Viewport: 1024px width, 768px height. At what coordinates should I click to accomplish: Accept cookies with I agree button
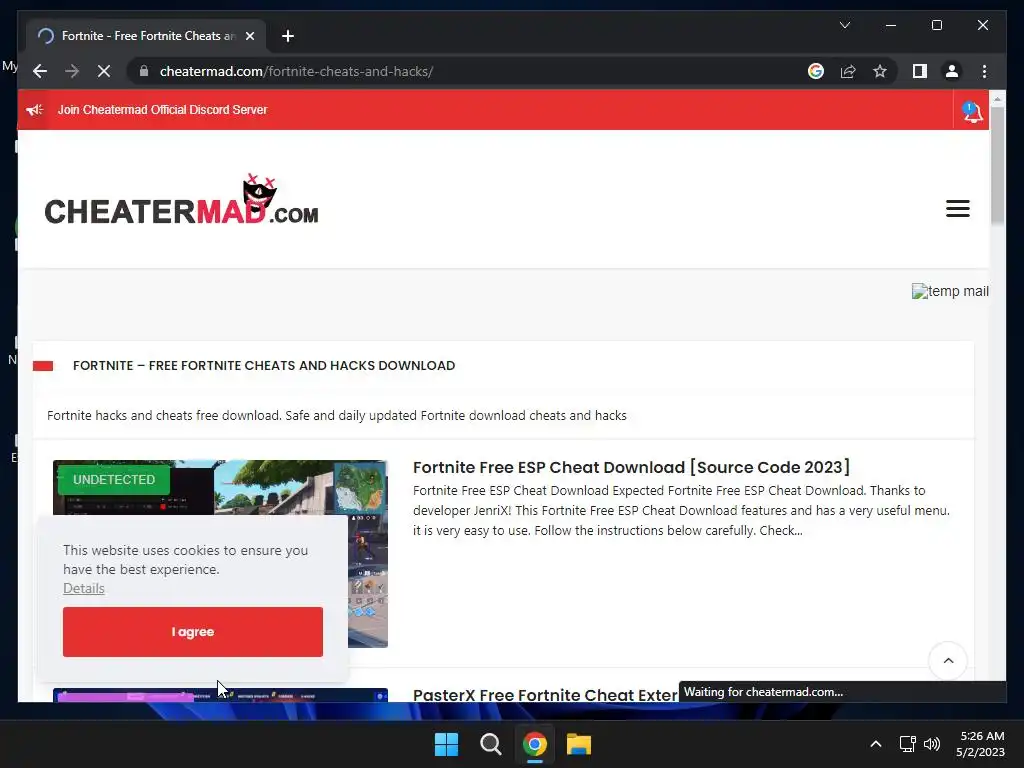coord(193,632)
